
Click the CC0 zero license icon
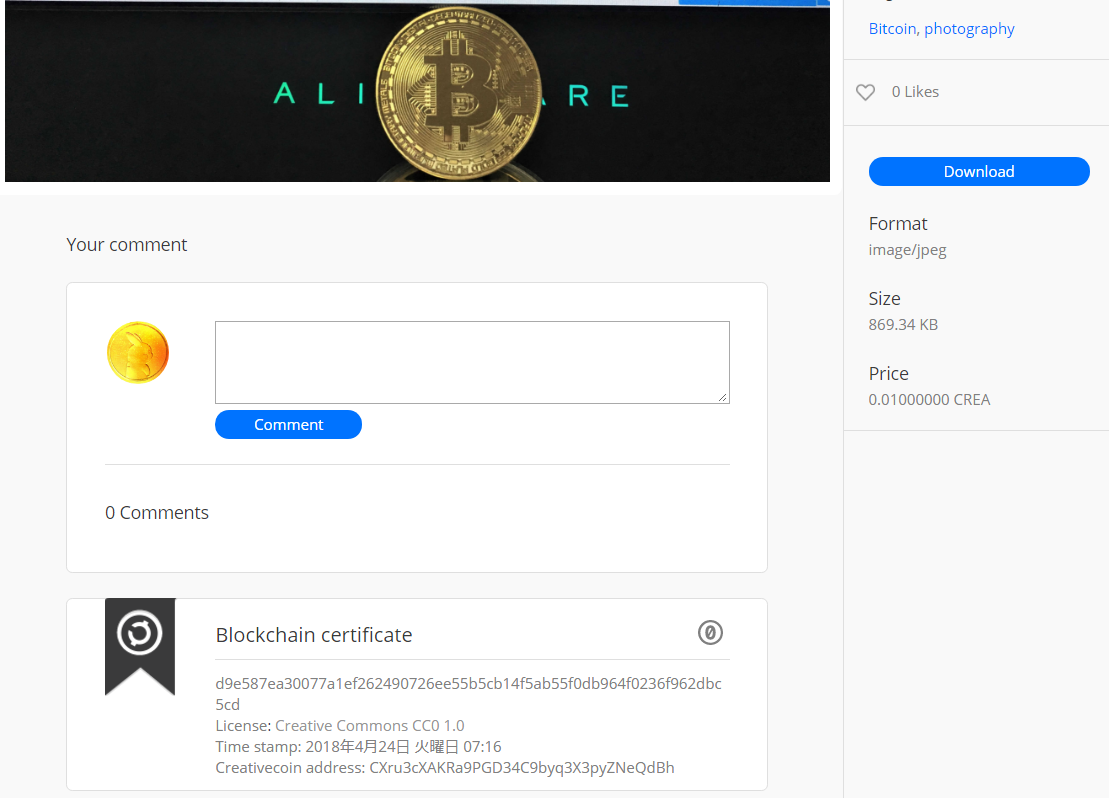point(710,632)
